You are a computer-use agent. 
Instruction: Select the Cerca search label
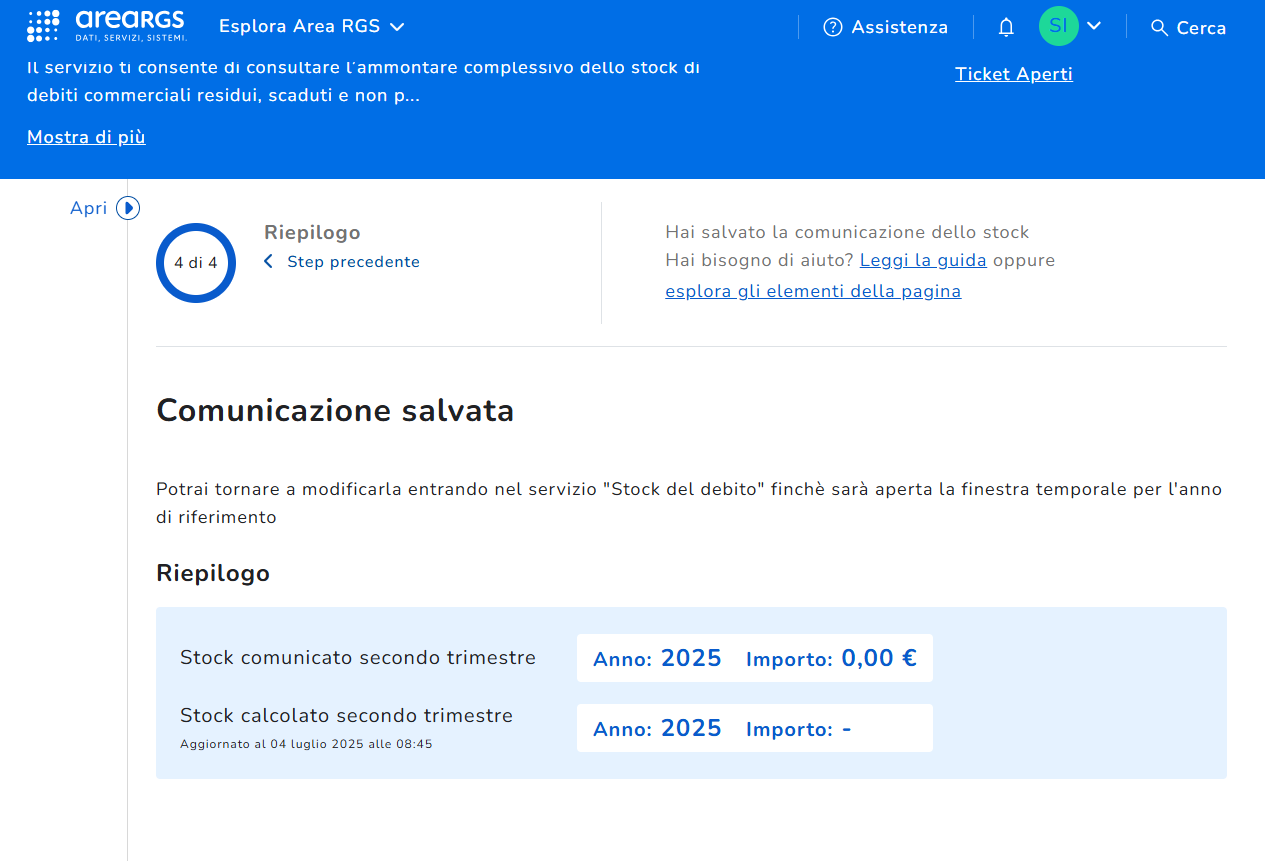coord(1201,28)
